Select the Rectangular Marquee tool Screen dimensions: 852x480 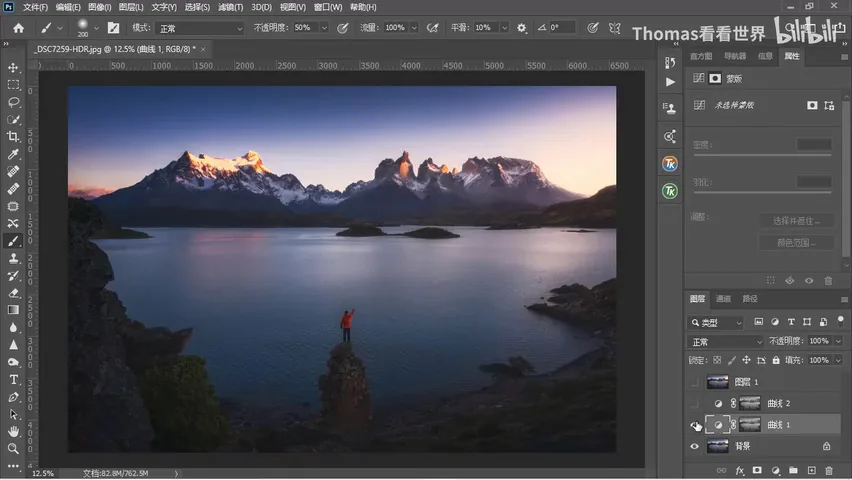tap(13, 85)
